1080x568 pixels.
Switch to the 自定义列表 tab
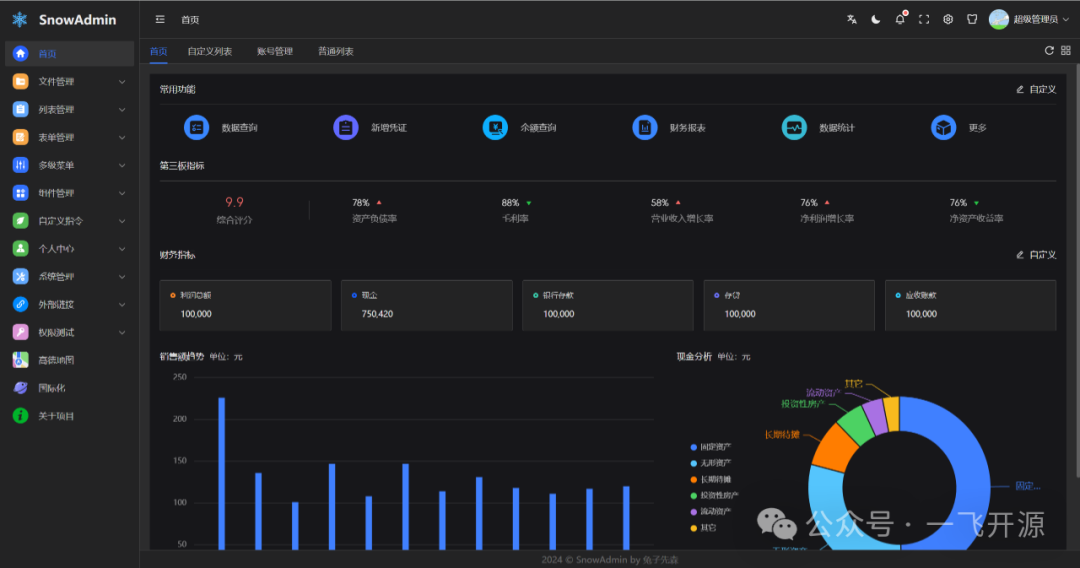tap(209, 51)
